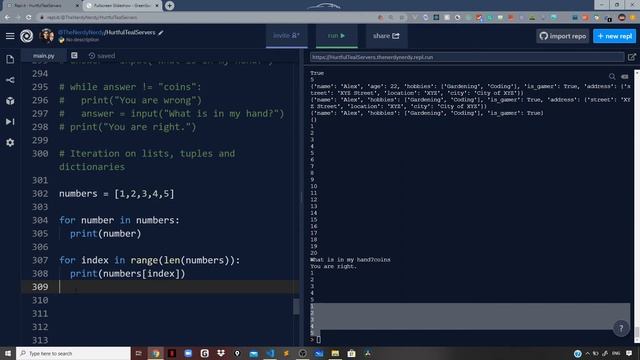The width and height of the screenshot is (640, 360).
Task: Open the version control sidebar icon
Action: [x=10, y=80]
